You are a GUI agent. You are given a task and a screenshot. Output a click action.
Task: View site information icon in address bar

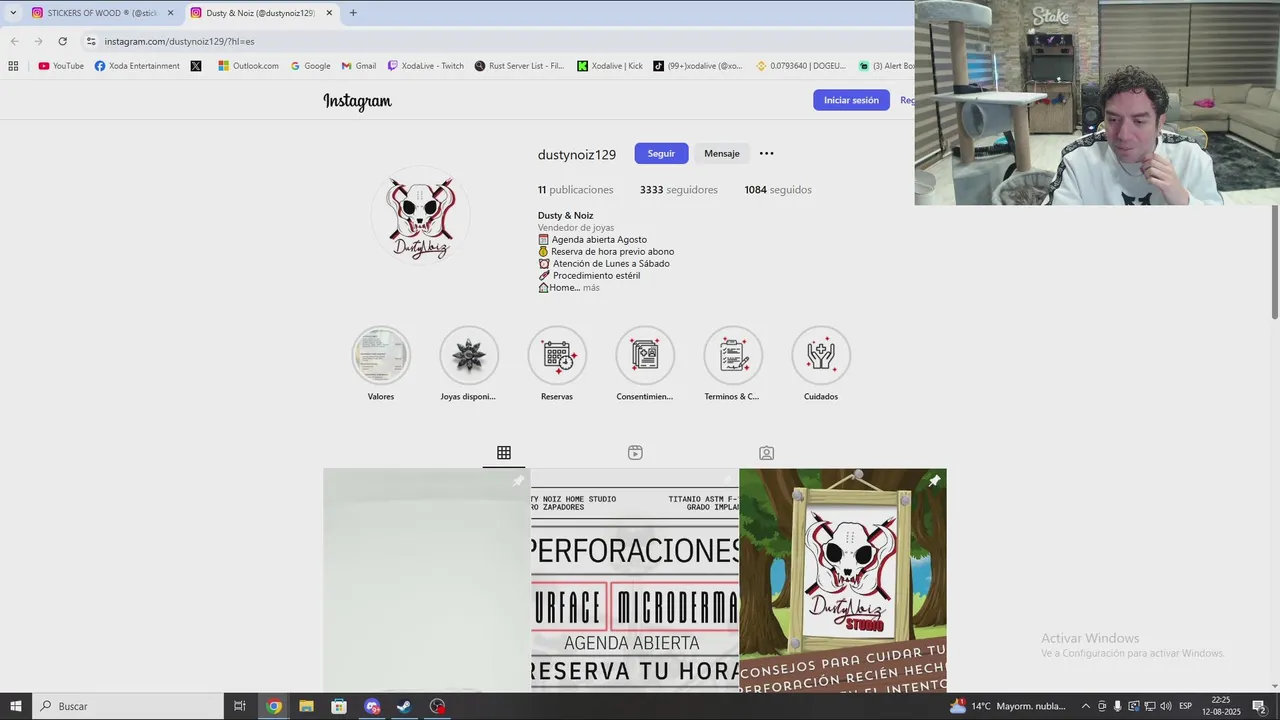(x=91, y=41)
